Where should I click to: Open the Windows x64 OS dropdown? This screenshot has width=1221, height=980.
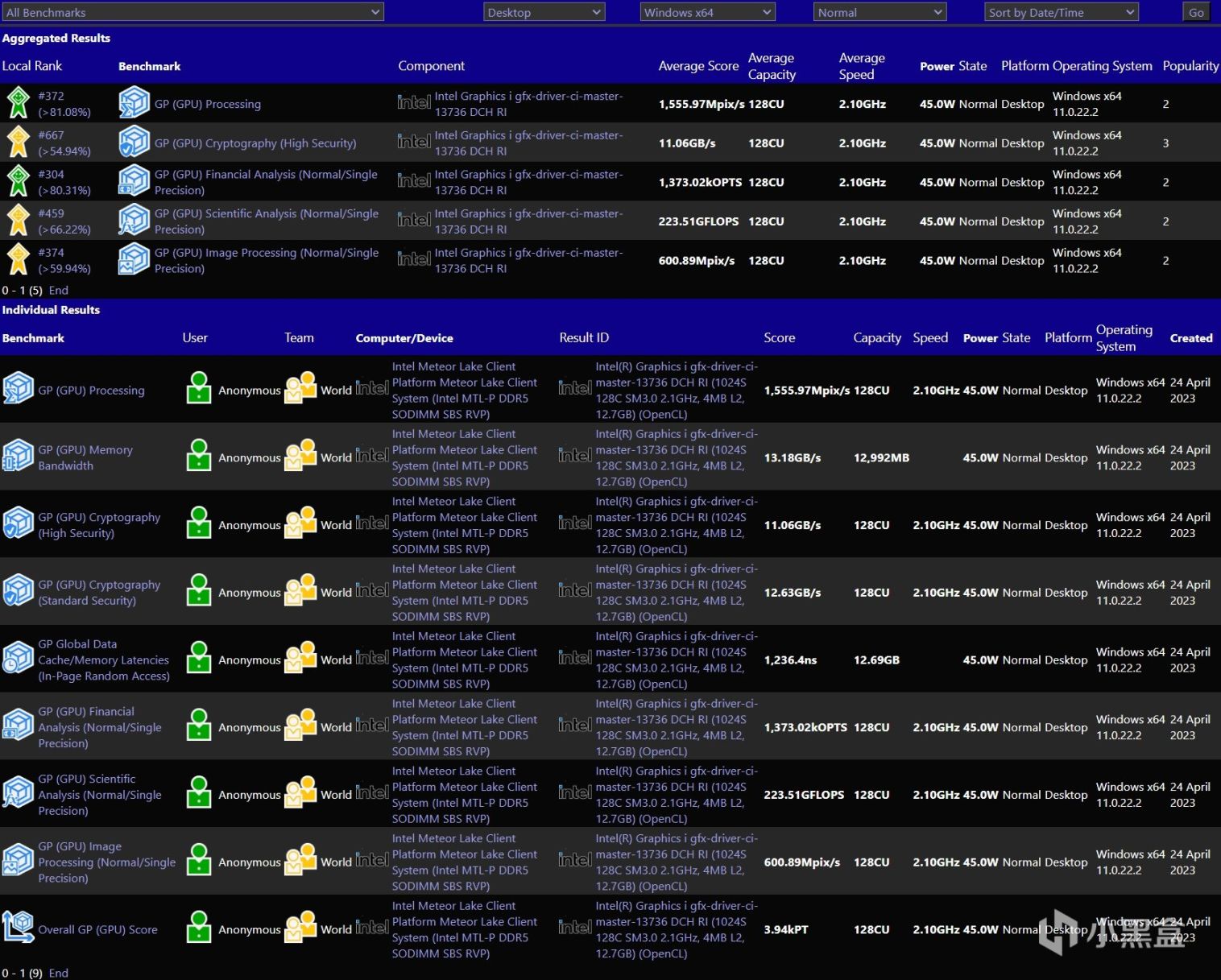pos(708,12)
